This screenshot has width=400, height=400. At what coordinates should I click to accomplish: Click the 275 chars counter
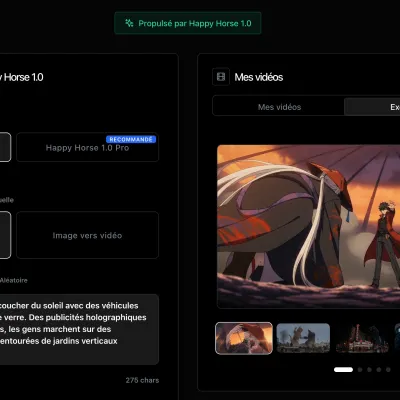click(x=142, y=380)
